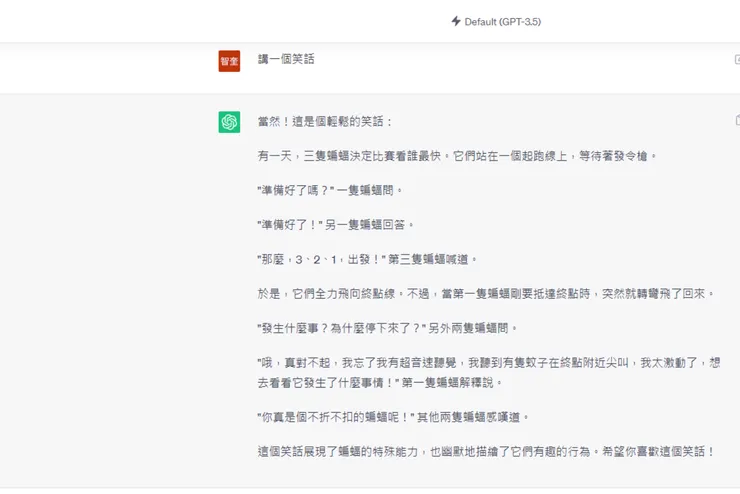The image size is (740, 494).
Task: Click the user prompt text 講一個笑話
Action: click(286, 59)
